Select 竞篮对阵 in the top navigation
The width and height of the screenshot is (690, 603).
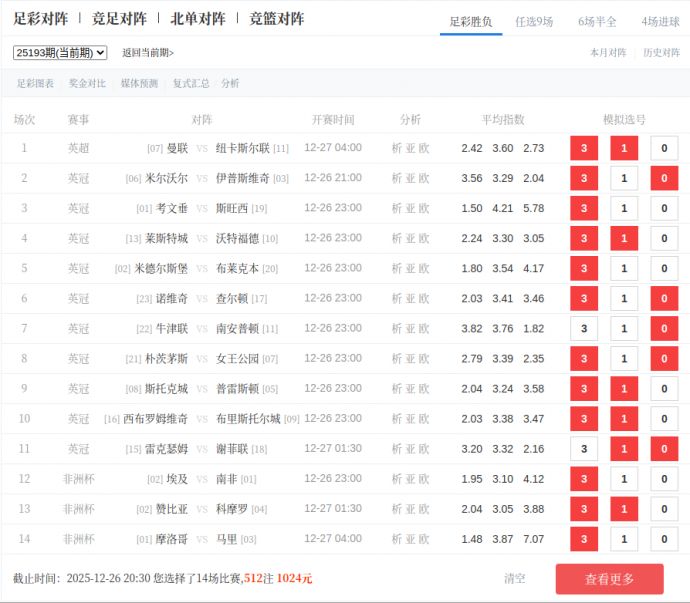[277, 19]
